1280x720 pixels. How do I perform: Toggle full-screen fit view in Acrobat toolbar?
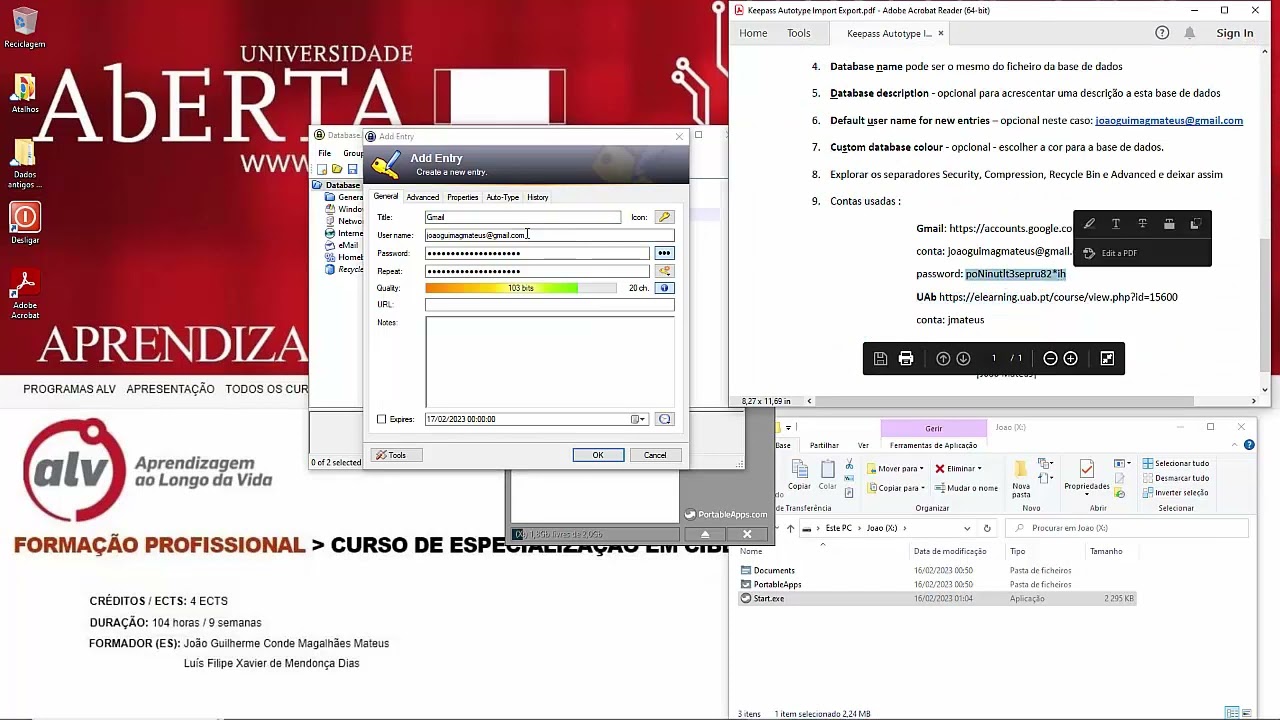click(x=1107, y=359)
